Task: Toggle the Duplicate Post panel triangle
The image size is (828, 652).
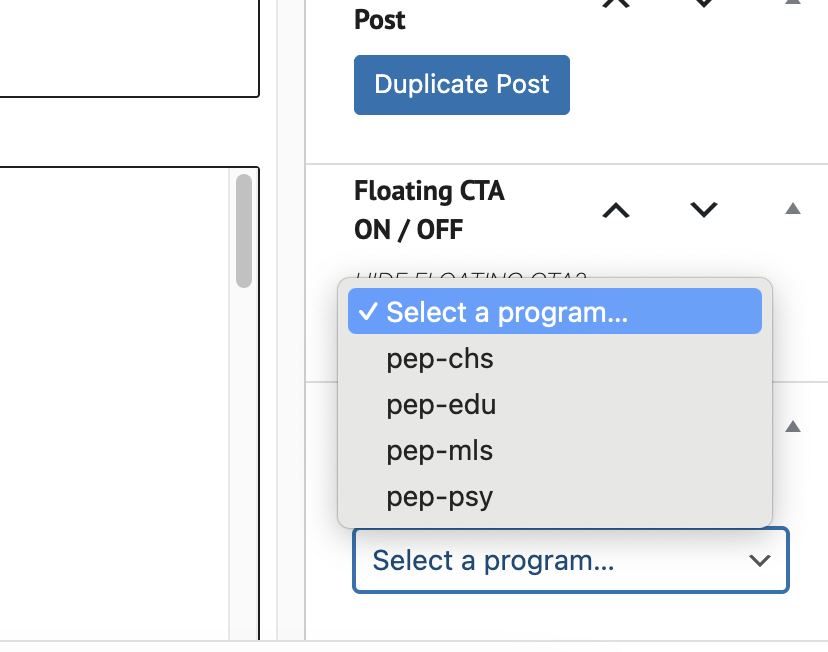Action: pyautogui.click(x=792, y=3)
